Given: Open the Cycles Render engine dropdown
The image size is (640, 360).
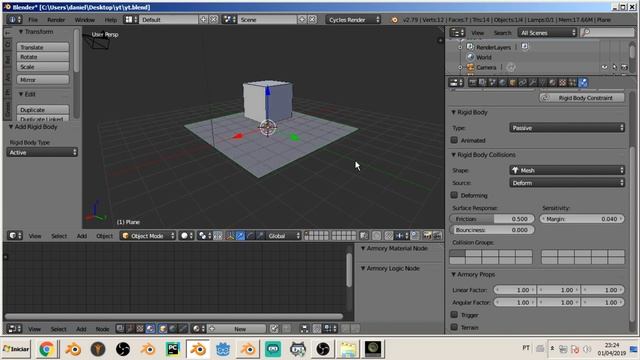Looking at the screenshot, I should 353,20.
